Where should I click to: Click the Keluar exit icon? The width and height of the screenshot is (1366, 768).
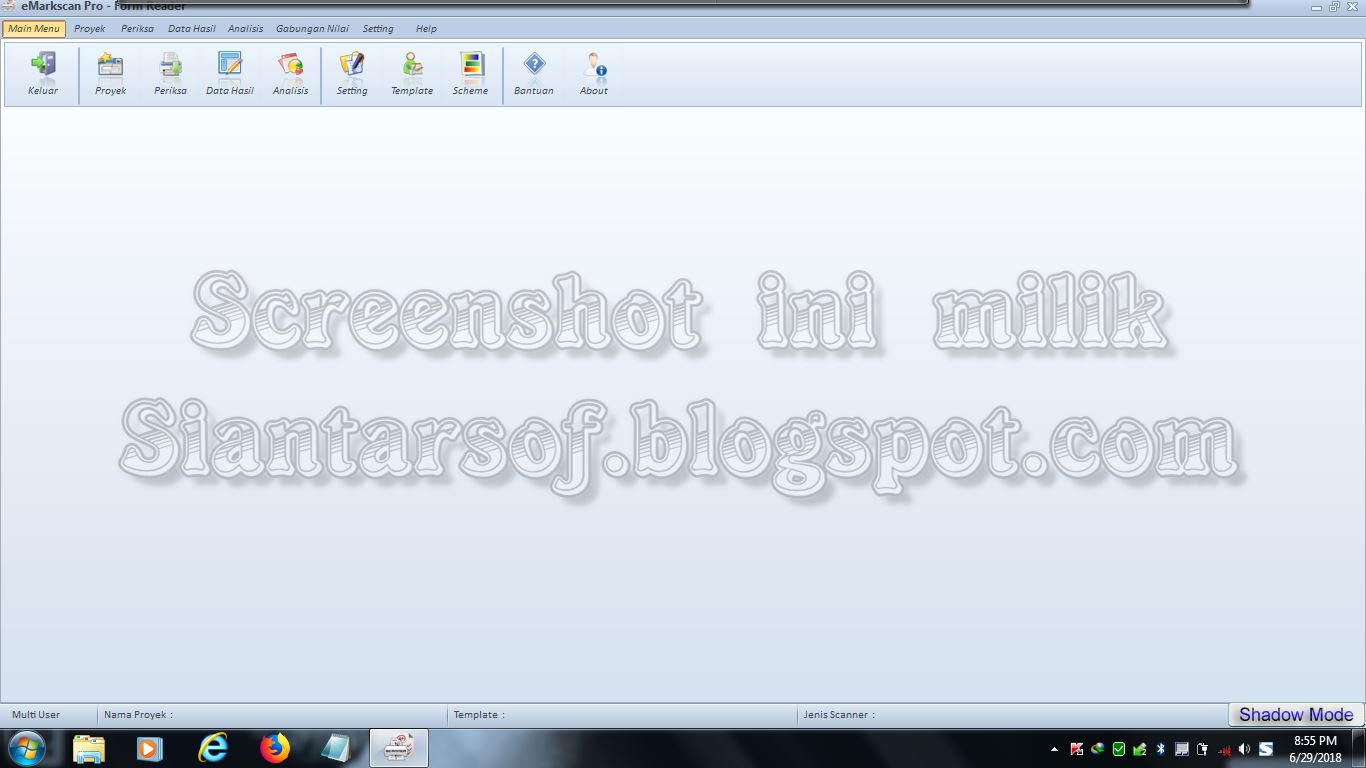pos(43,75)
